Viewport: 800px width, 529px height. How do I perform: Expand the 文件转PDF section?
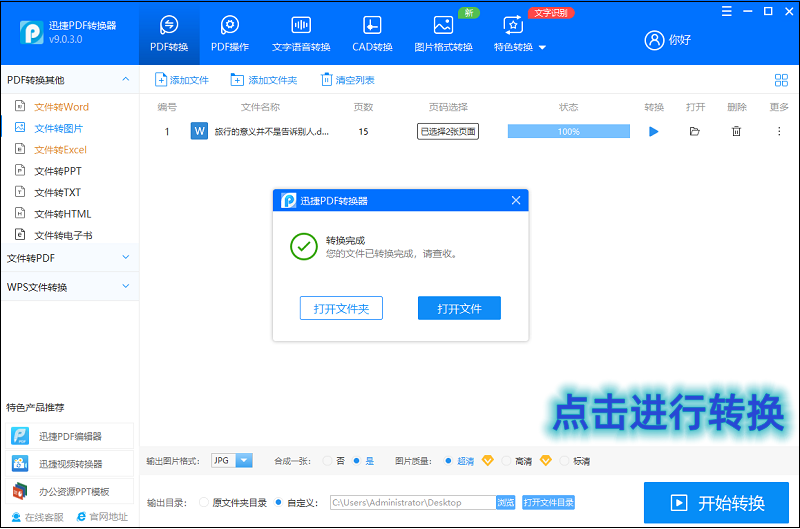[x=69, y=258]
